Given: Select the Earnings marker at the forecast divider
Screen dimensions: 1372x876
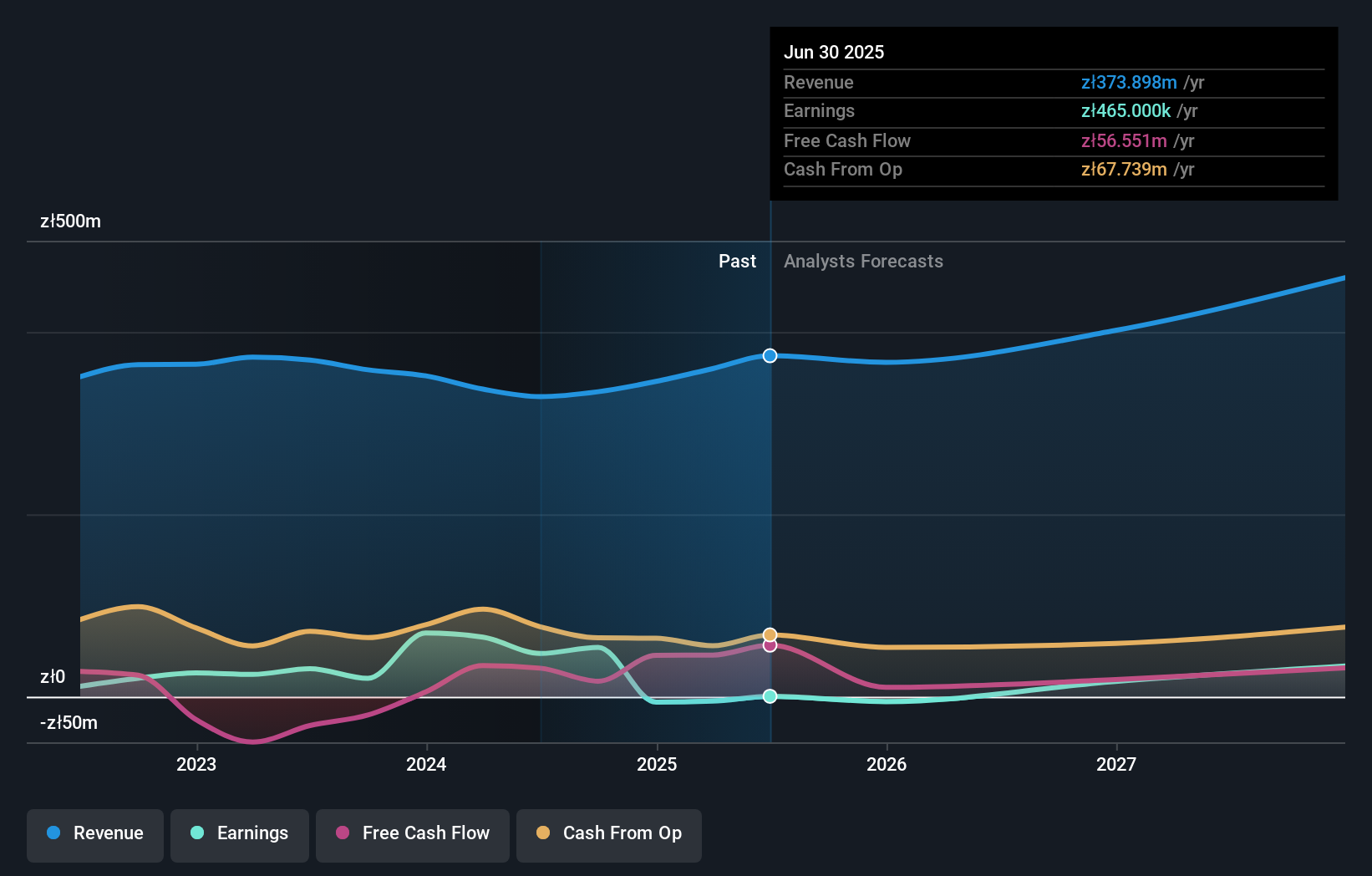Looking at the screenshot, I should [x=769, y=695].
